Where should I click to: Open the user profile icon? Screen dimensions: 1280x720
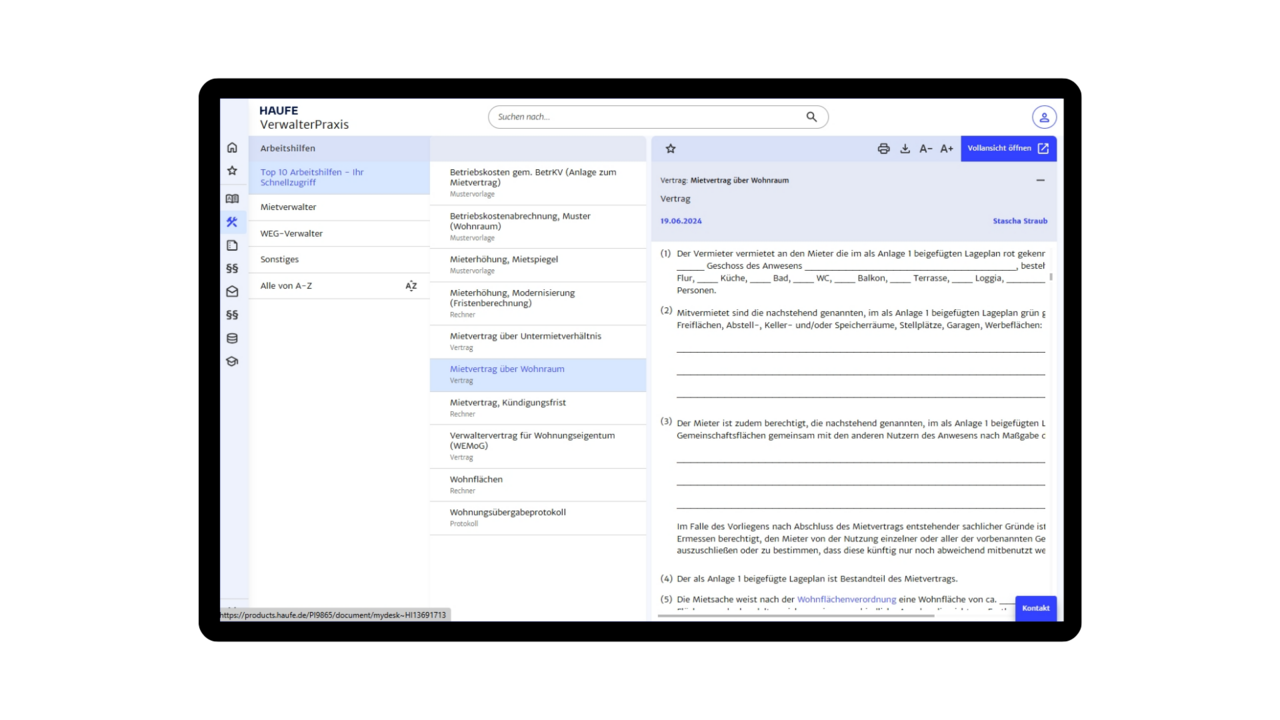point(1044,117)
